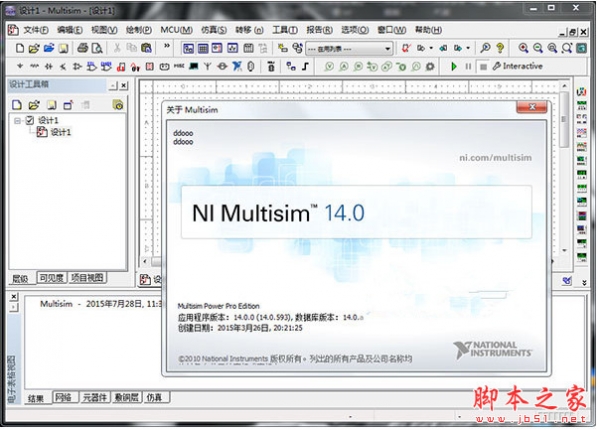Screen dimensions: 600x430
Task: Open the 编辑(E) menu
Action: (70, 30)
